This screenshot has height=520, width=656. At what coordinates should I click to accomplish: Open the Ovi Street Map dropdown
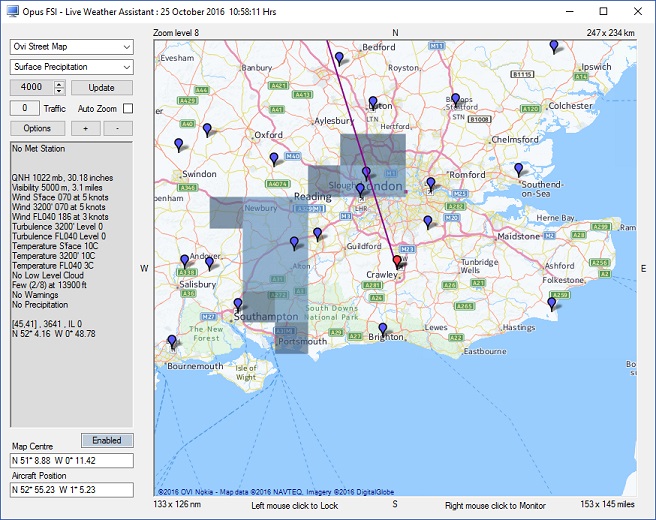point(72,47)
